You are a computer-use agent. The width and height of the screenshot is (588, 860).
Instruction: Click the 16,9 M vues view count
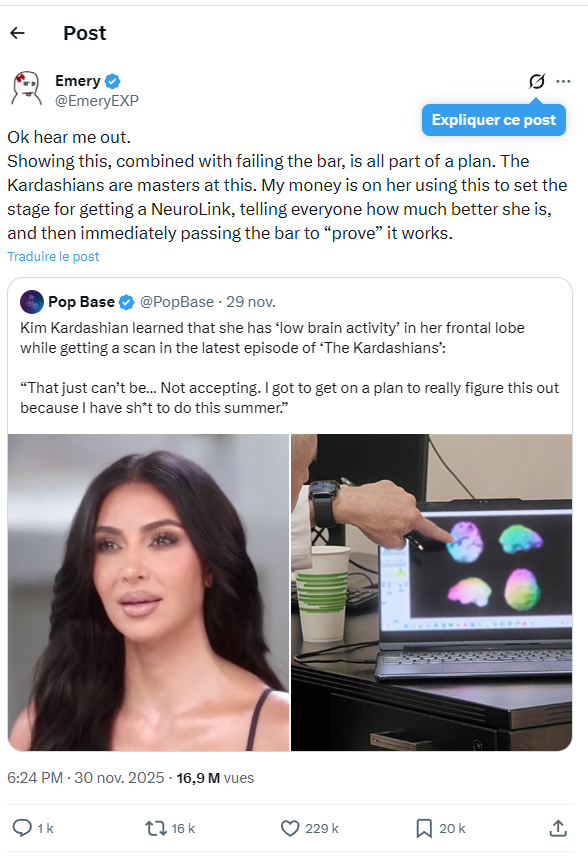point(215,778)
